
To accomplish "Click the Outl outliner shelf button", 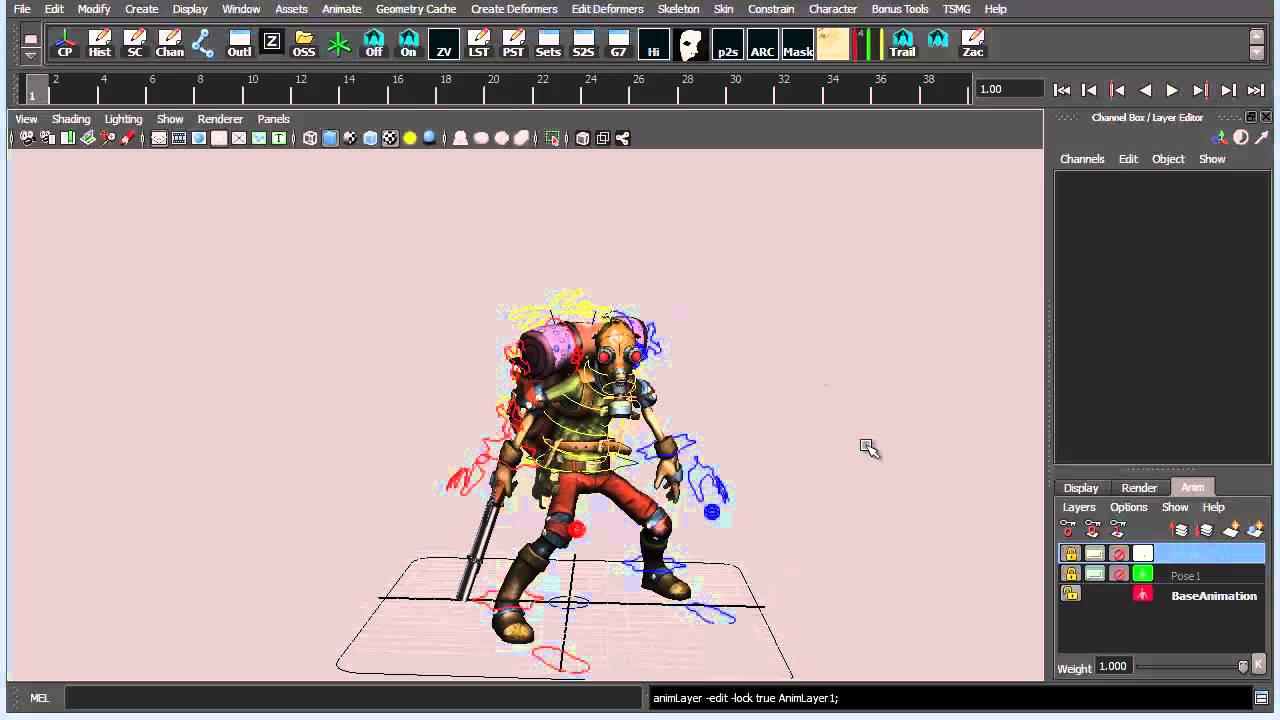I will (x=239, y=44).
